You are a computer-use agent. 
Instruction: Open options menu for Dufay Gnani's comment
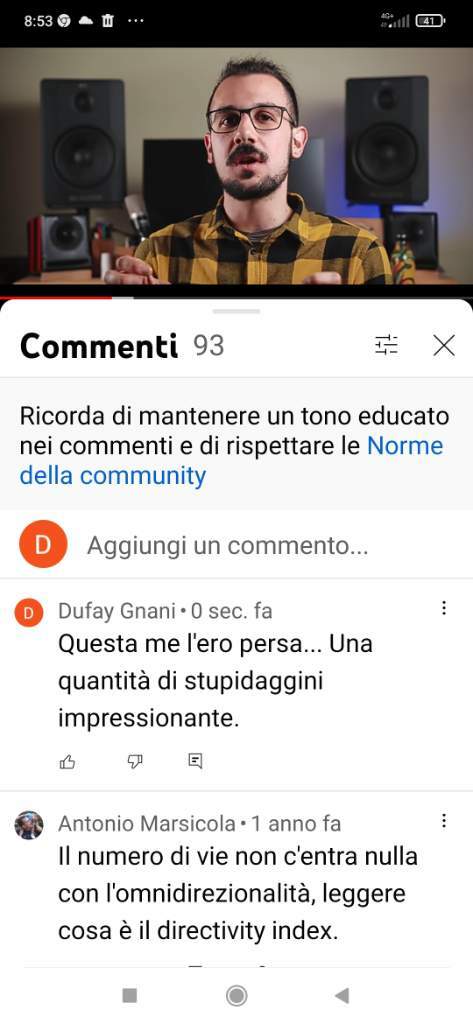[444, 609]
